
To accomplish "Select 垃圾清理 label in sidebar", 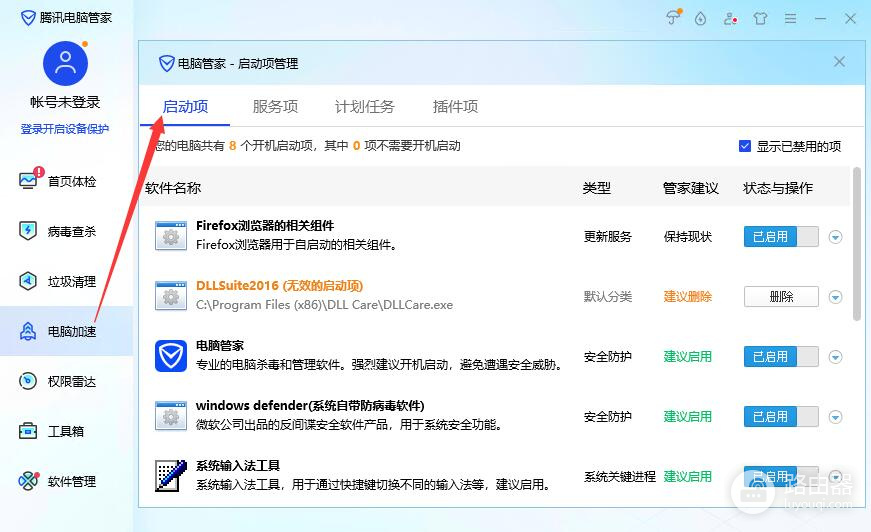I will tap(72, 282).
